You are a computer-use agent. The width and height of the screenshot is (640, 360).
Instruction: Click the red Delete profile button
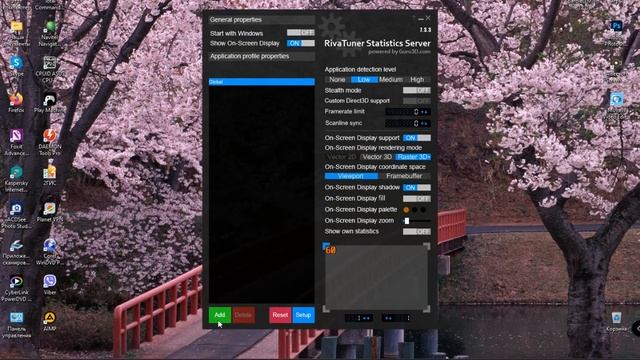point(243,315)
